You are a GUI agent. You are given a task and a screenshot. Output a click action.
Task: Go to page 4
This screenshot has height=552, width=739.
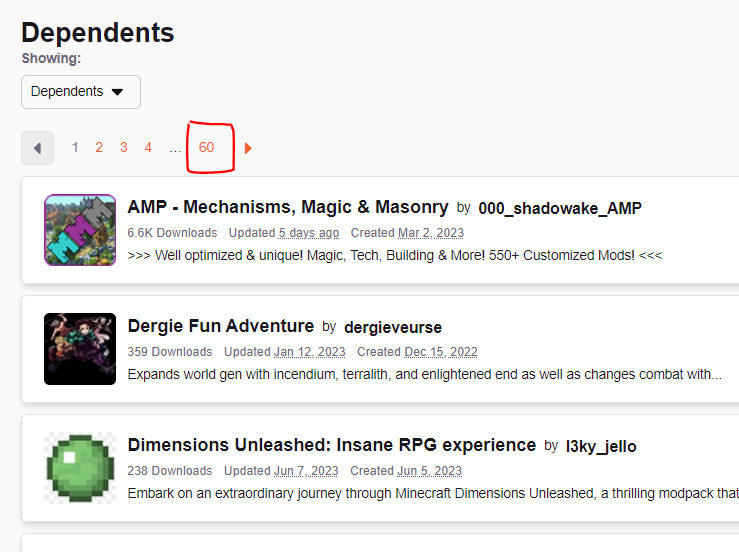point(148,147)
